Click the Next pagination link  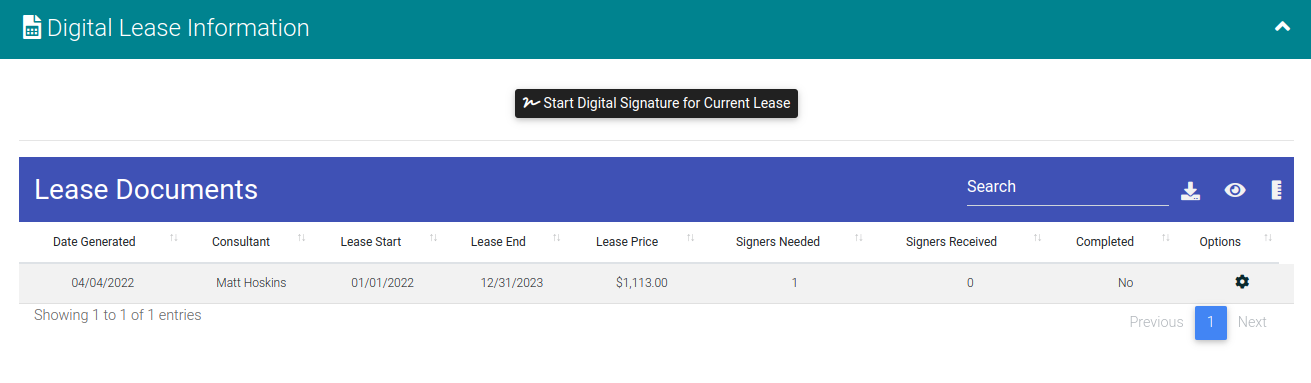(1252, 322)
